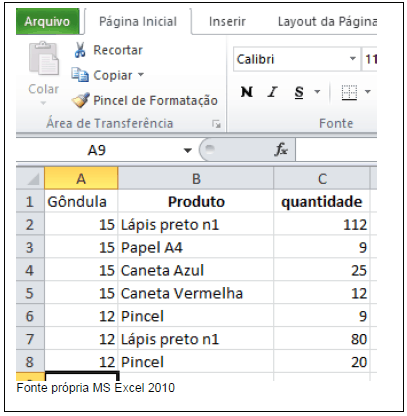Click the Copiar icon

click(80, 75)
